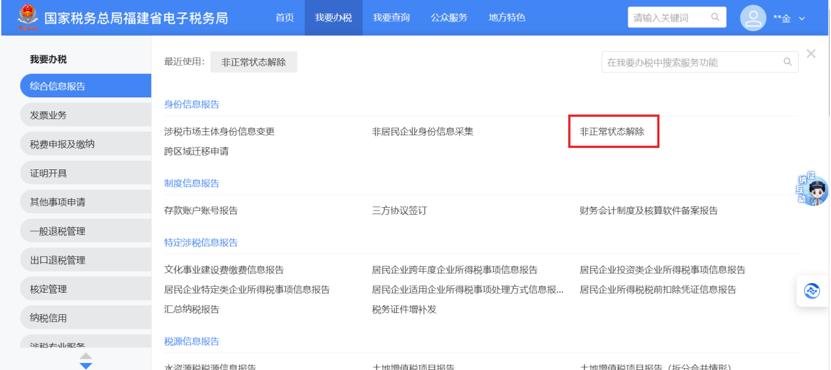Click magnifier in 我要办税 service search box
This screenshot has width=831, height=370.
(788, 62)
